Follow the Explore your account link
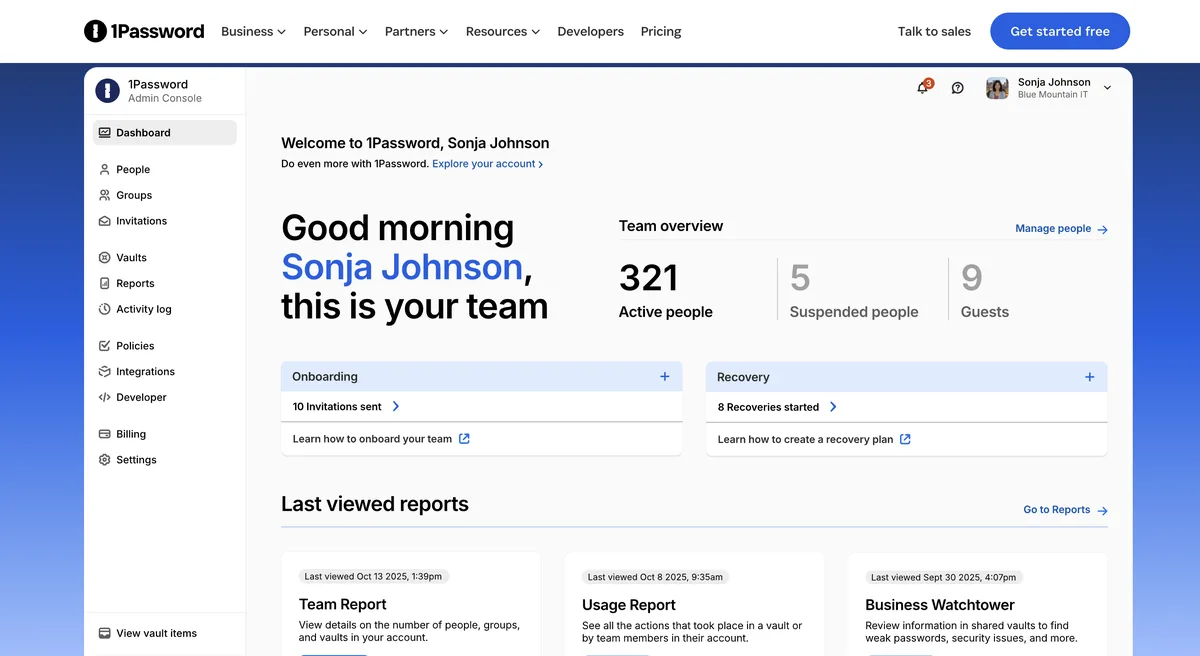 pyautogui.click(x=488, y=164)
